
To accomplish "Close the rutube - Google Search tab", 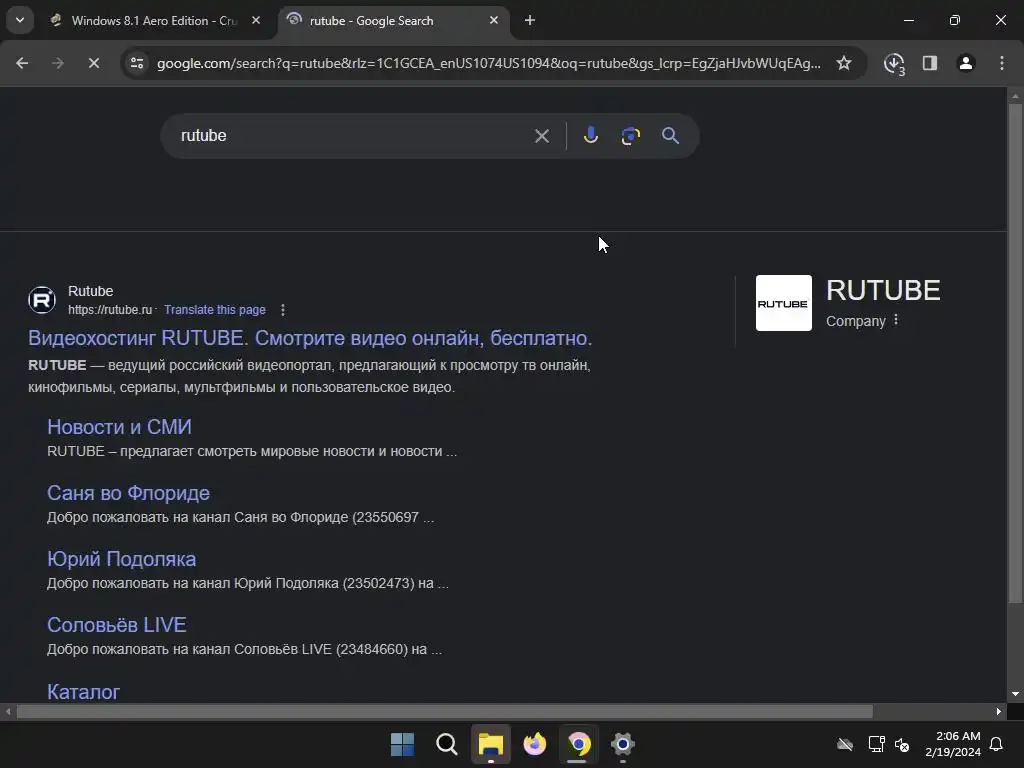I will click(x=494, y=21).
